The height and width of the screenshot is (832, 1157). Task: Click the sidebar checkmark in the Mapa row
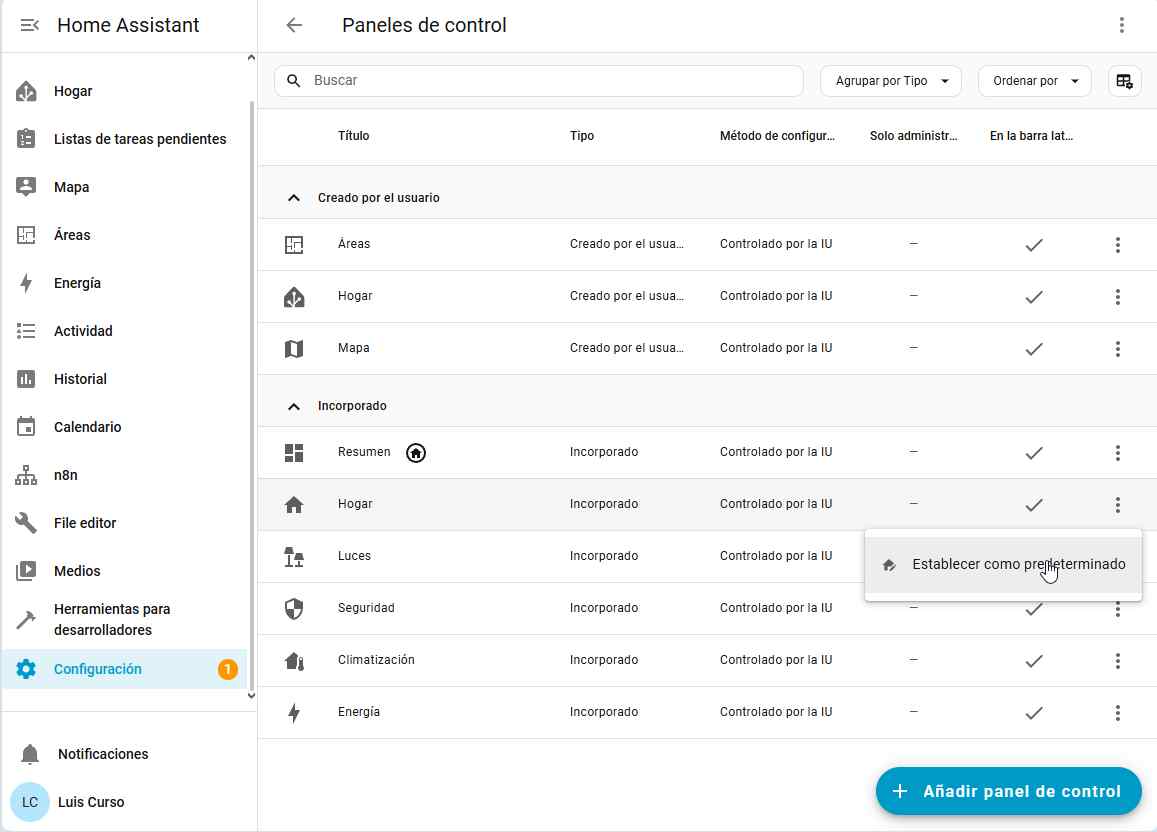(1034, 349)
